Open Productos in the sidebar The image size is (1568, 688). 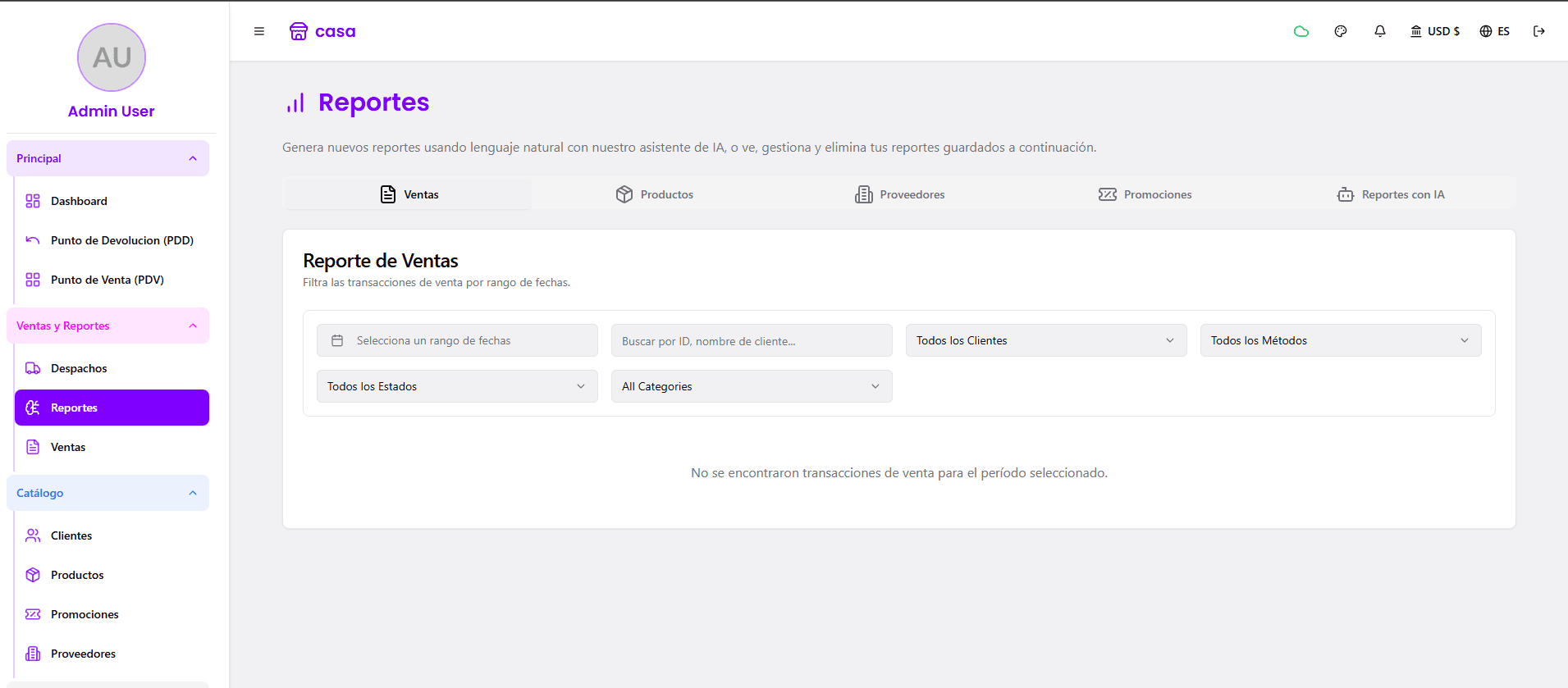click(x=112, y=575)
